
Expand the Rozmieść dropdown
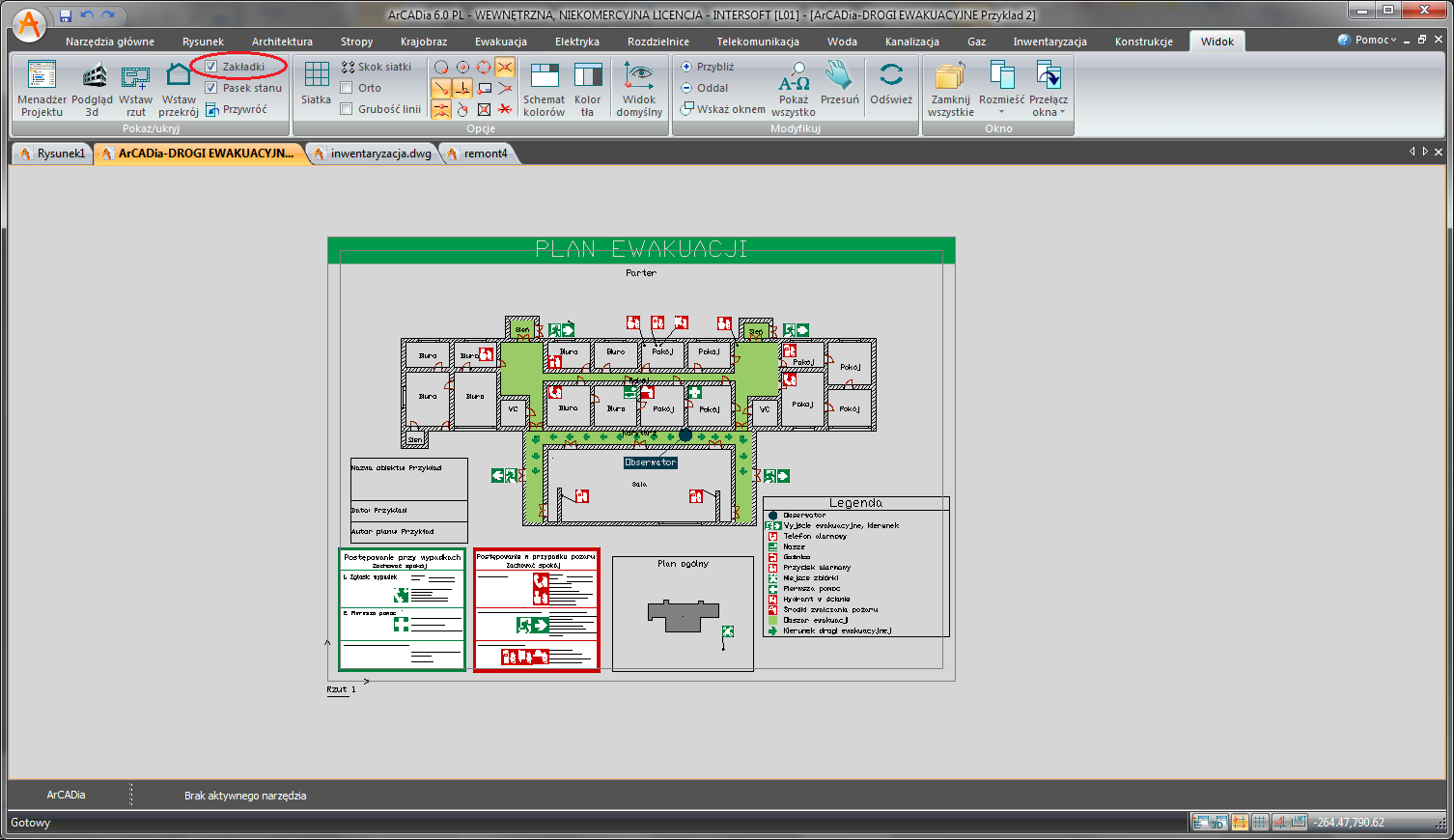tap(1001, 88)
